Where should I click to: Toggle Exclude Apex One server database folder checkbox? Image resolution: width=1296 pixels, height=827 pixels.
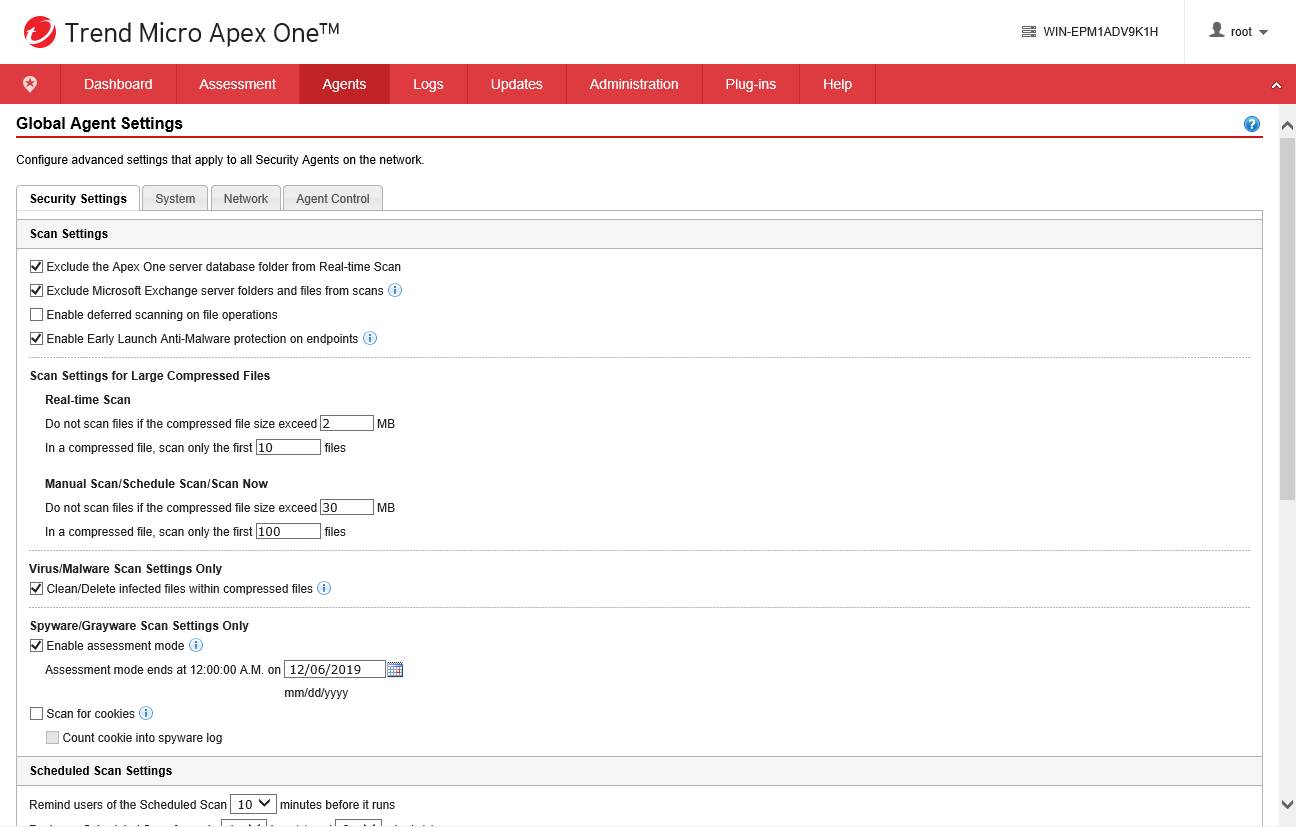click(37, 267)
